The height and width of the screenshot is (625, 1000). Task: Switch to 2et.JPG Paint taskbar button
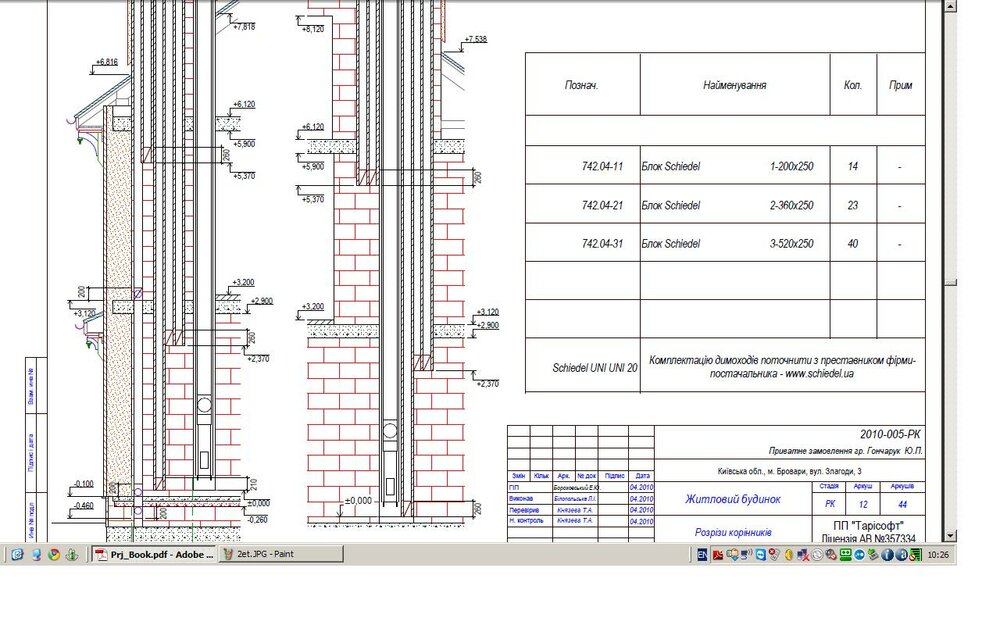pos(281,555)
